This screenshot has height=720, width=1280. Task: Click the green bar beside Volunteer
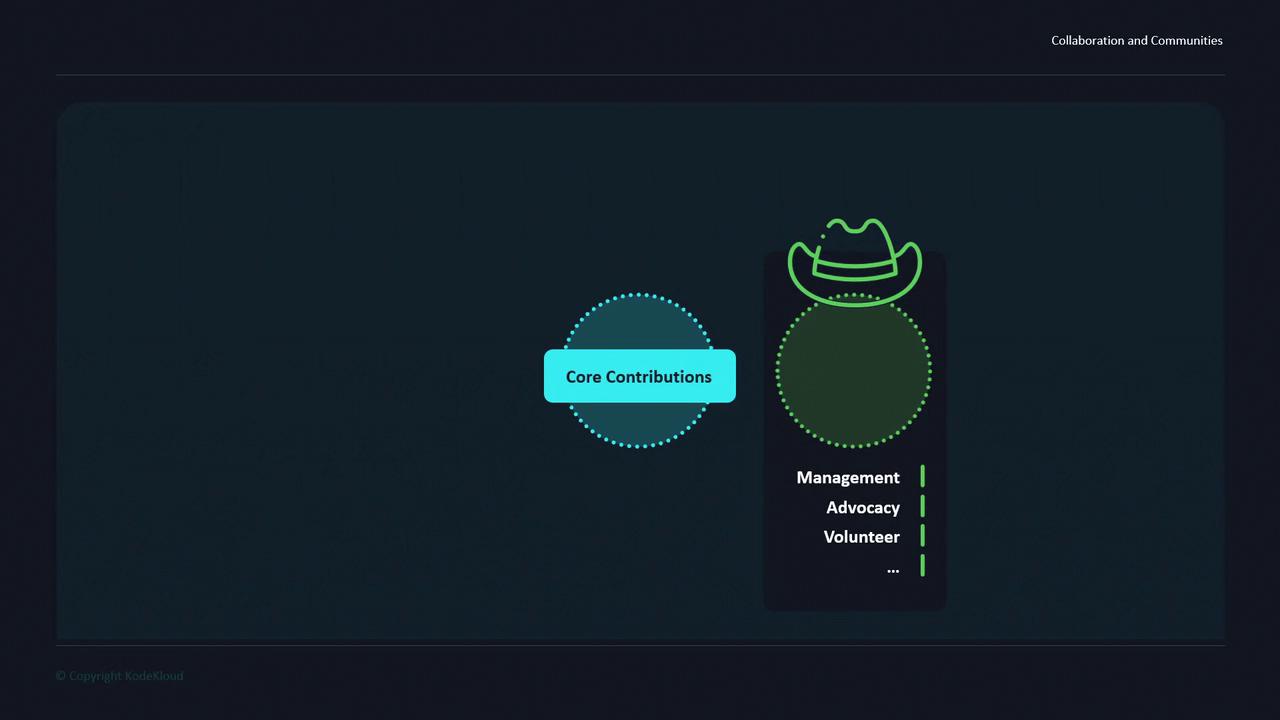pos(922,535)
